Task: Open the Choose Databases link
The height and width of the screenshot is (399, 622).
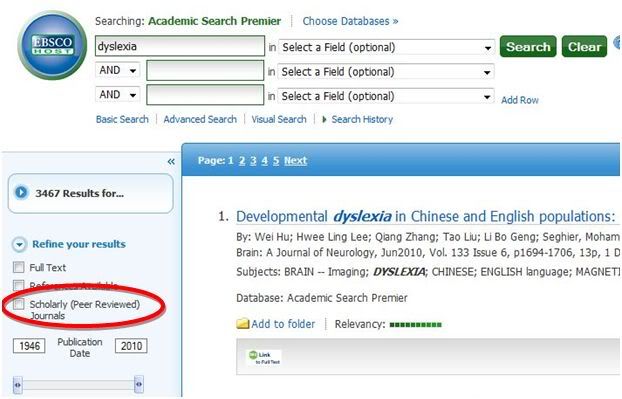Action: pos(350,21)
